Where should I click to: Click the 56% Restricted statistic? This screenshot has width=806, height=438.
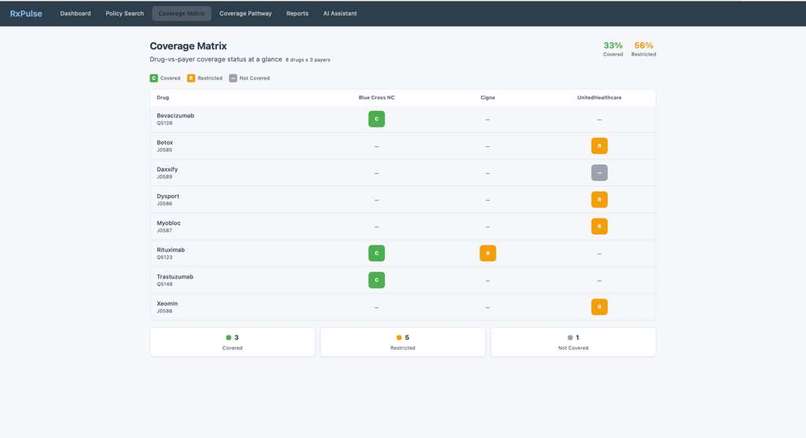coord(644,48)
